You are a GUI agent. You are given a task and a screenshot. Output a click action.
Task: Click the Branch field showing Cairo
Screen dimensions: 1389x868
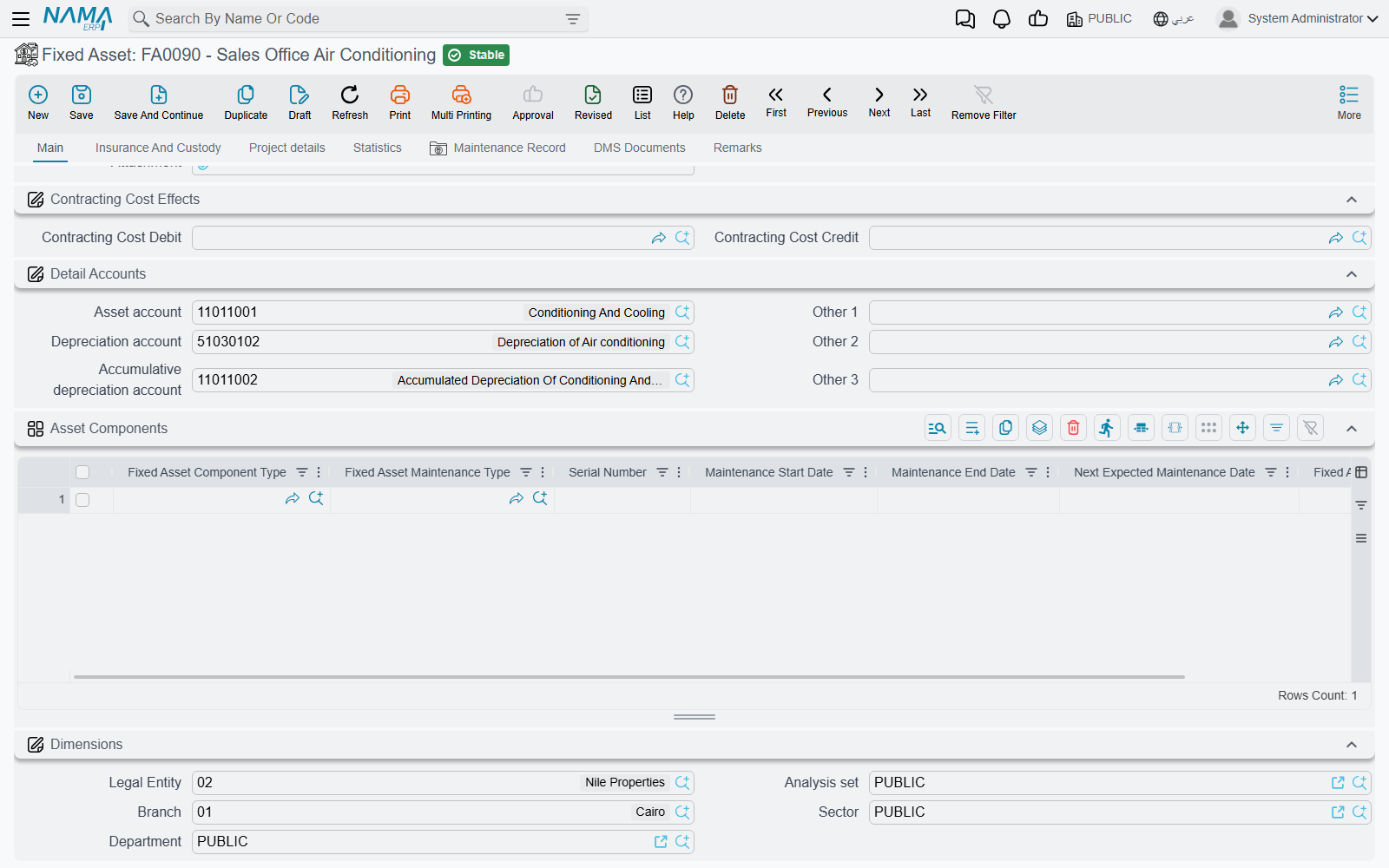pyautogui.click(x=443, y=812)
